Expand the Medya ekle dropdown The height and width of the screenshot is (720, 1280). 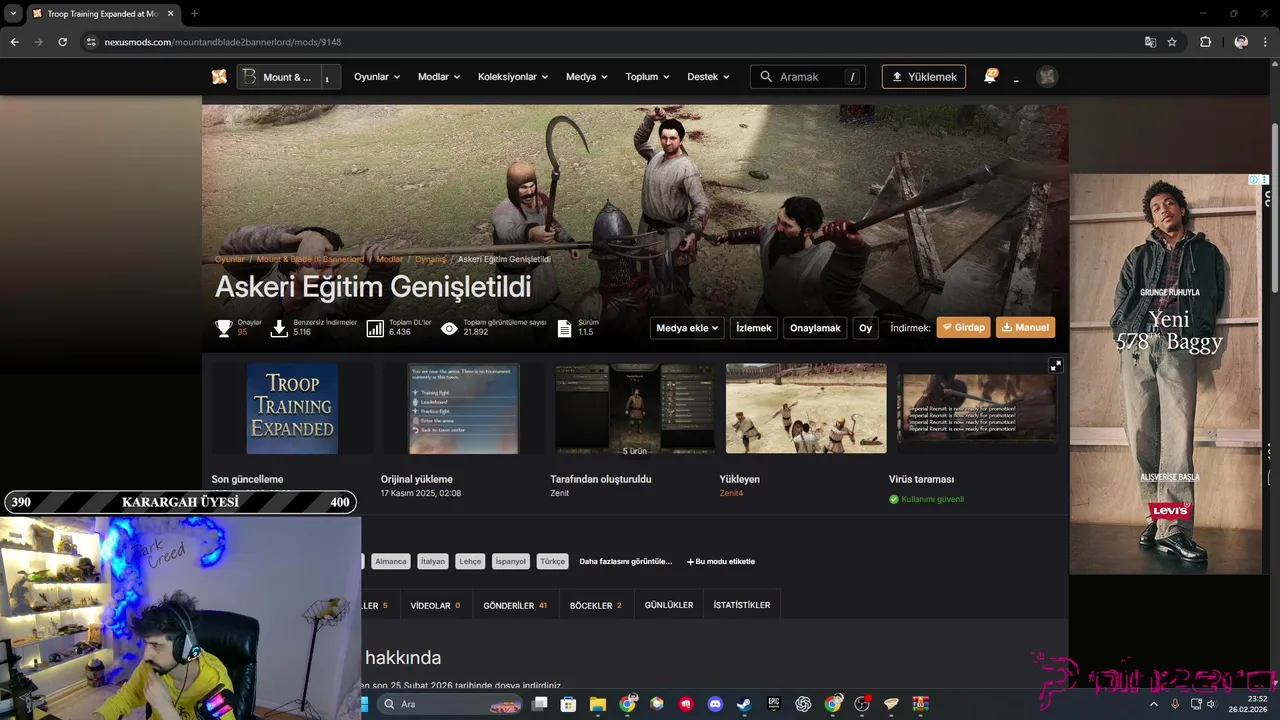point(688,328)
